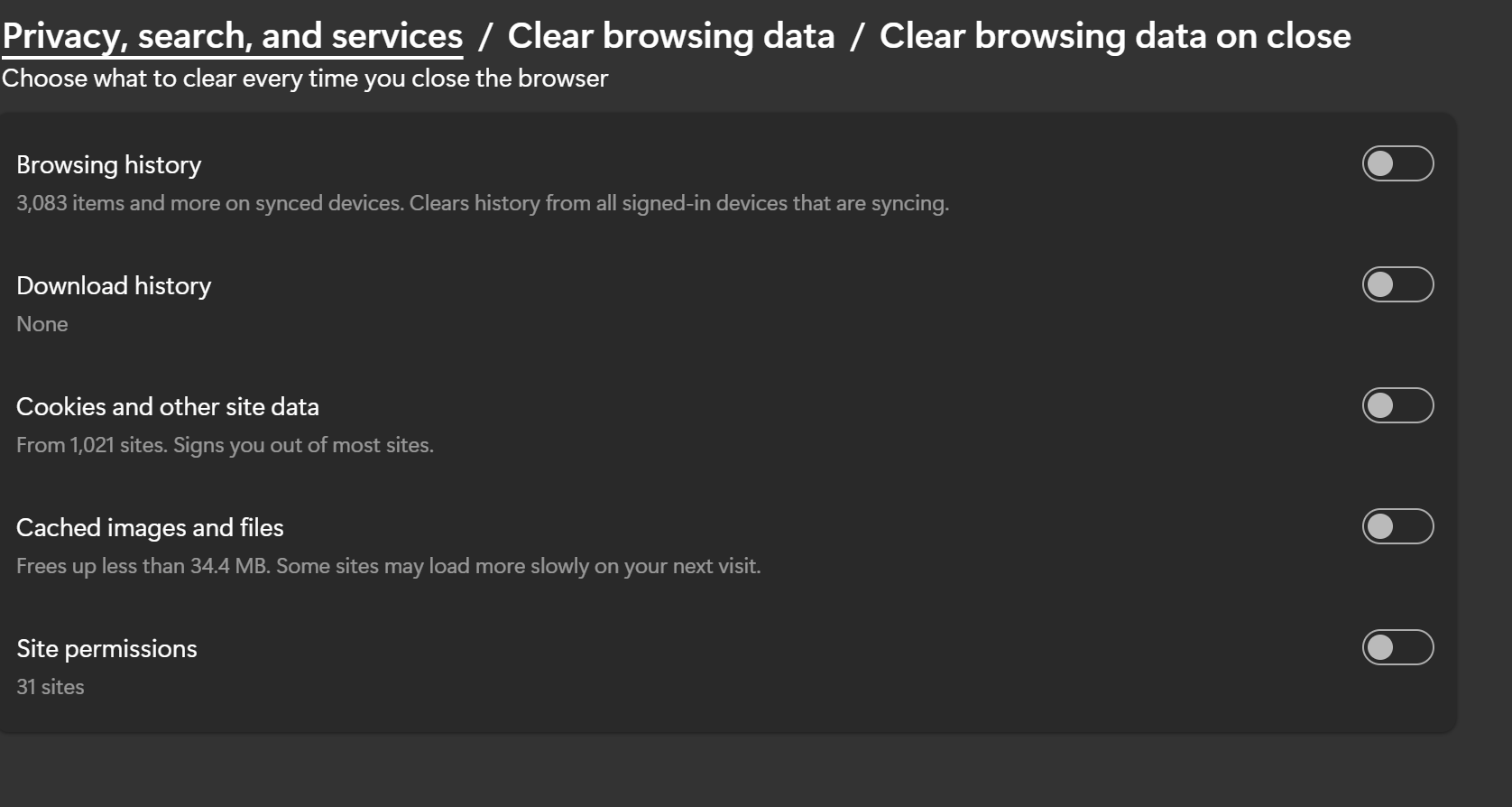The image size is (1512, 807).
Task: Click the Cached images and files label
Action: 150,528
